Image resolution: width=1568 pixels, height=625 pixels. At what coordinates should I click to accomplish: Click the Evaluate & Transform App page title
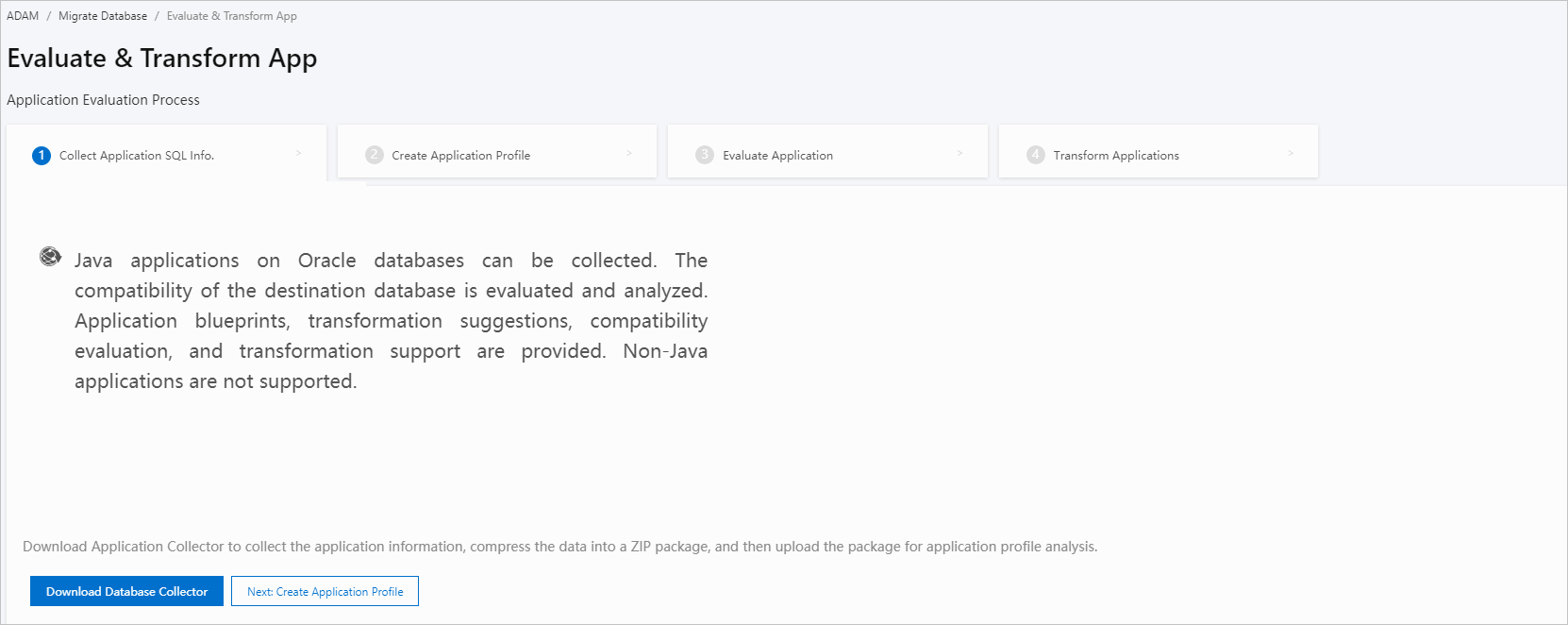click(x=162, y=59)
